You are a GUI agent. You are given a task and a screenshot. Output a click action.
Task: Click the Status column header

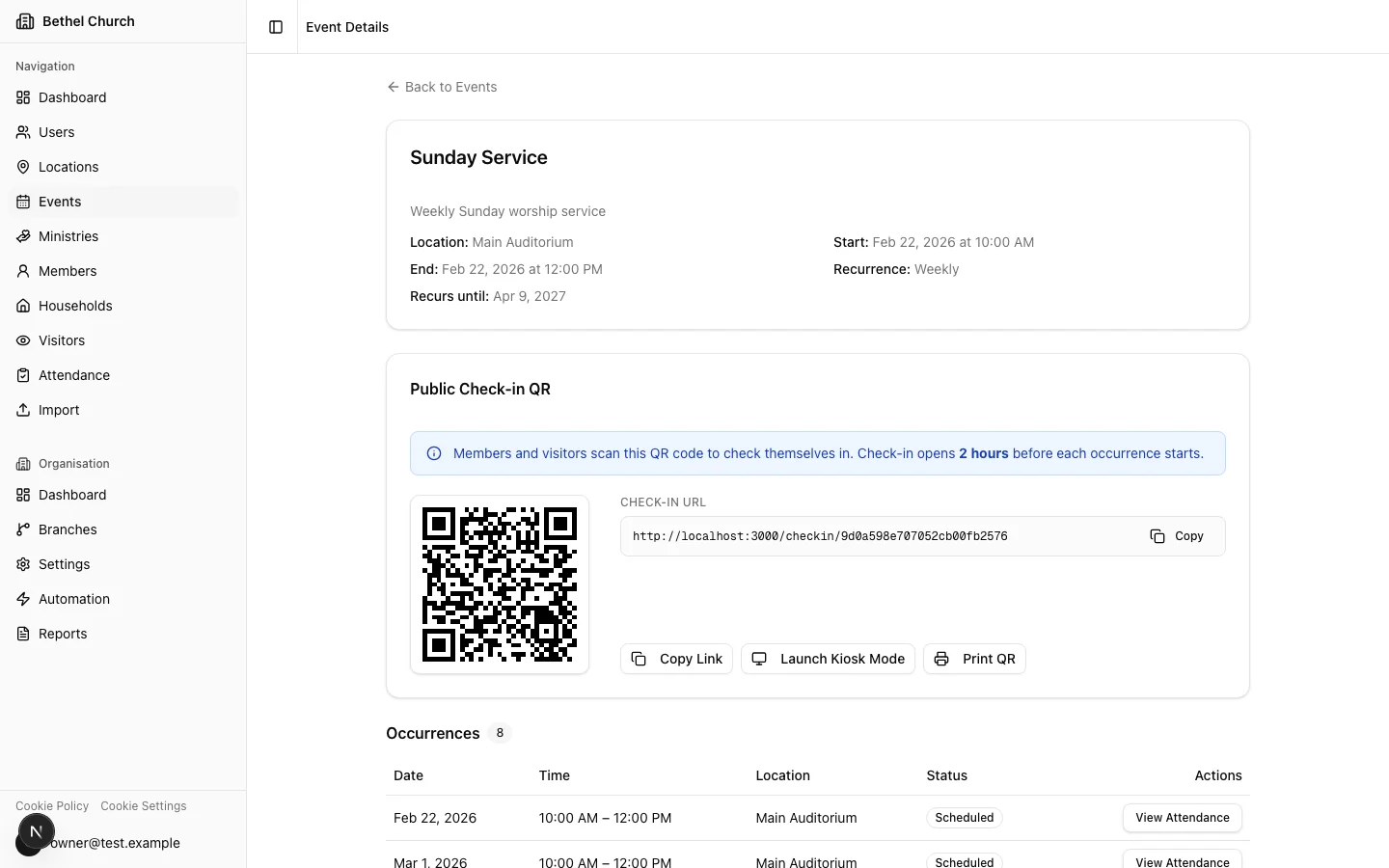pyautogui.click(x=946, y=775)
